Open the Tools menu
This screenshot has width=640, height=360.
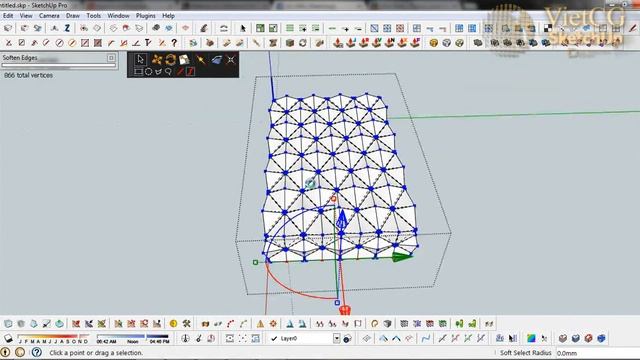pyautogui.click(x=93, y=16)
